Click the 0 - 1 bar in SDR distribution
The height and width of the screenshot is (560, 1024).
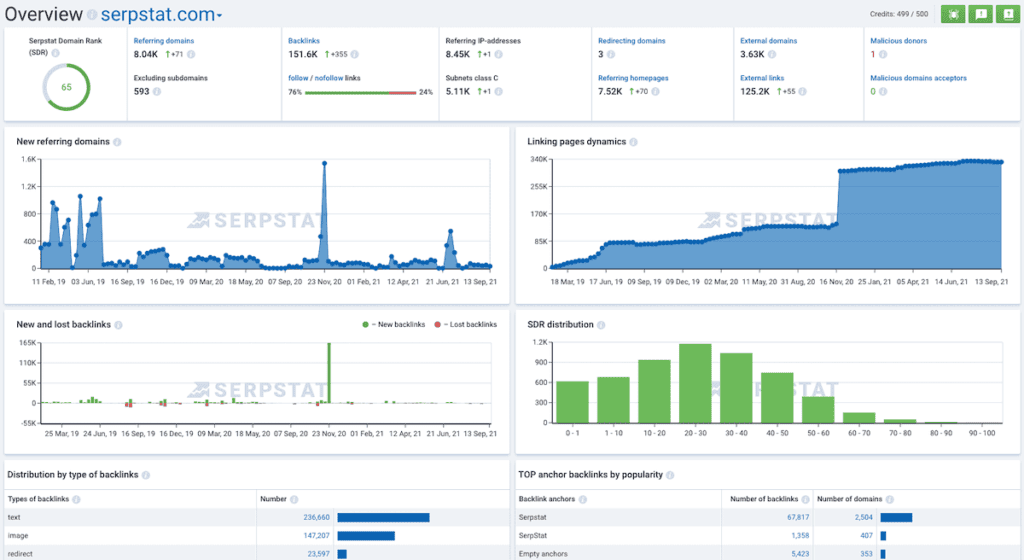coord(572,402)
